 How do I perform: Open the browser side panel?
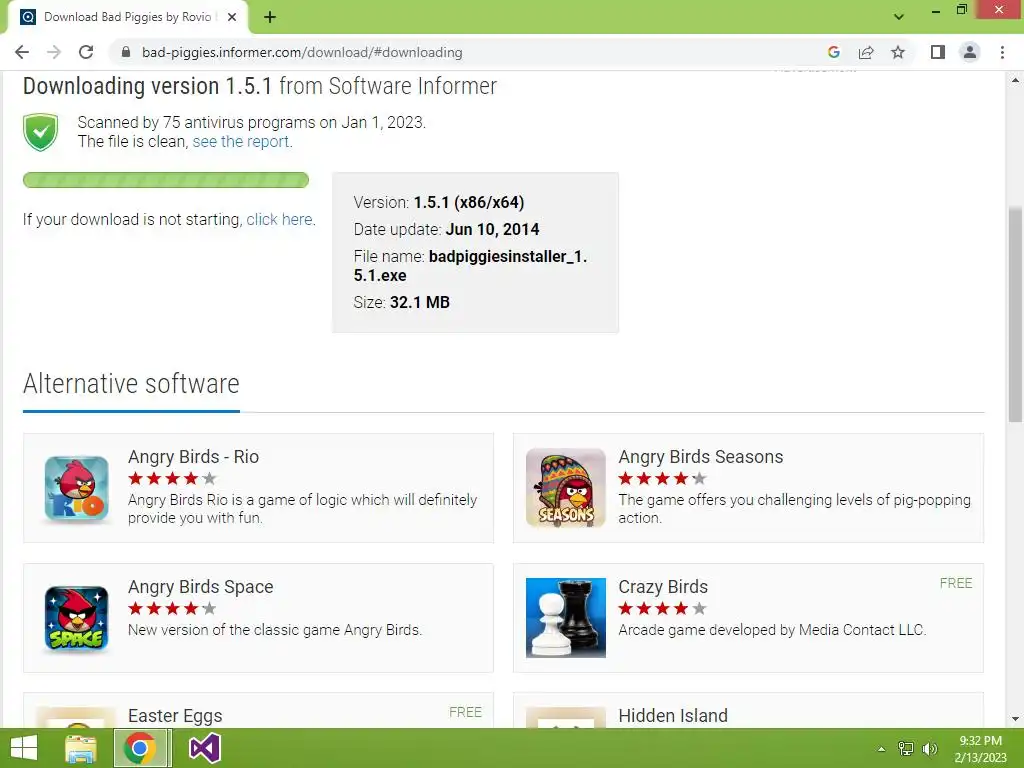[938, 52]
